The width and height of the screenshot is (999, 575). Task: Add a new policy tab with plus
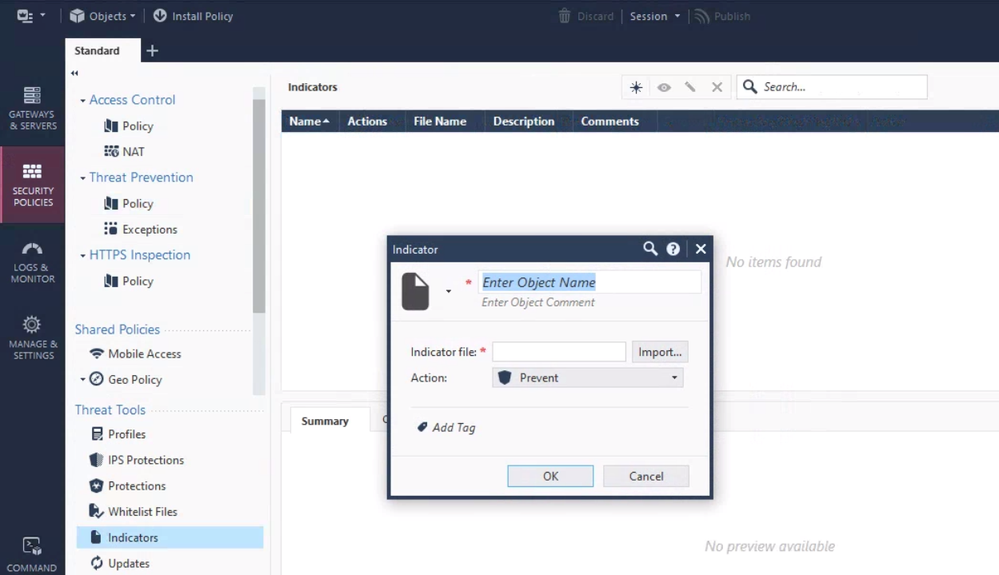coord(152,51)
